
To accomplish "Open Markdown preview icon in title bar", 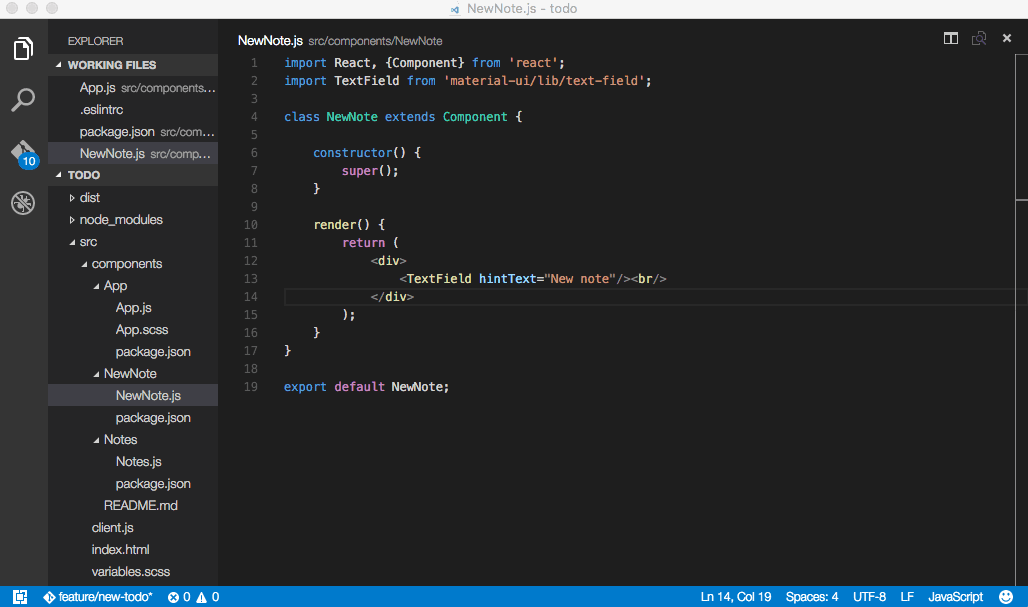I will click(978, 38).
